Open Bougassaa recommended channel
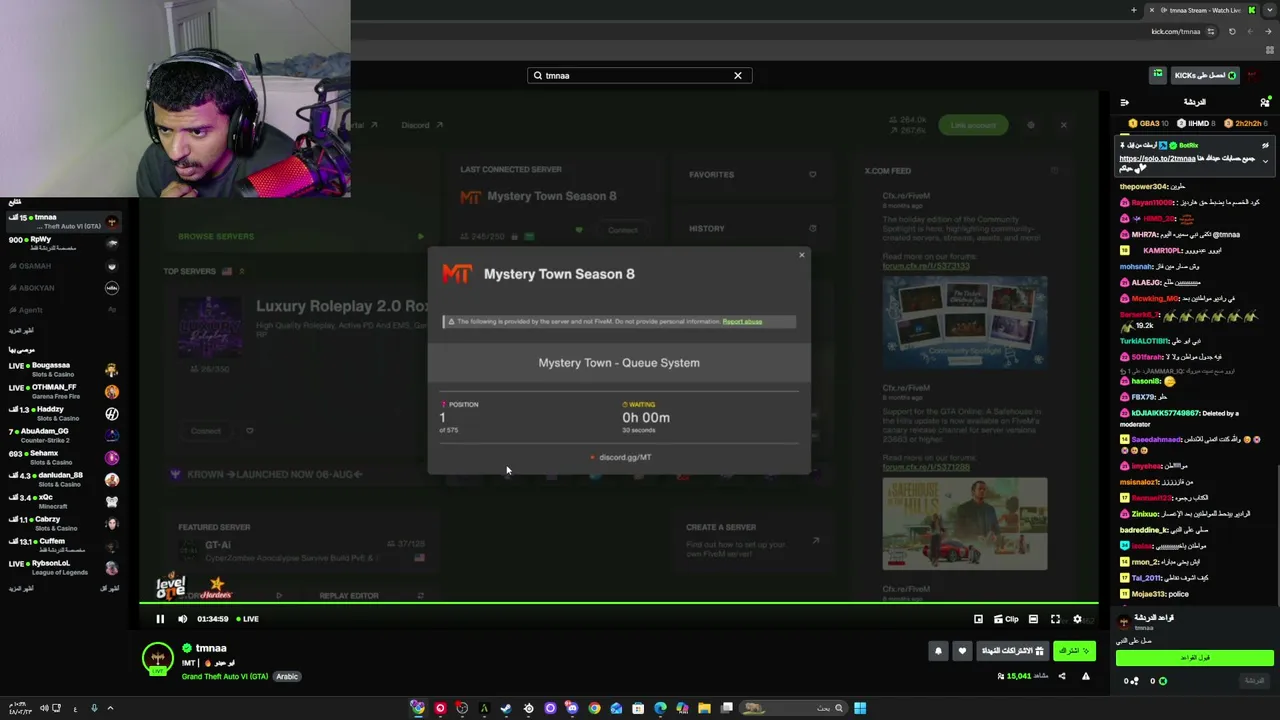Image resolution: width=1280 pixels, height=720 pixels. 62,370
